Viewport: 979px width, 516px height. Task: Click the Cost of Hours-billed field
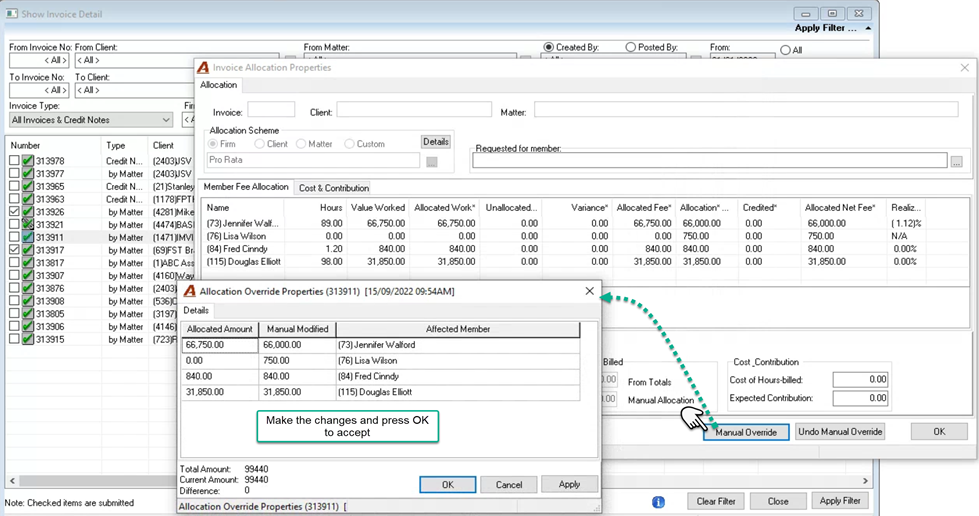(860, 379)
